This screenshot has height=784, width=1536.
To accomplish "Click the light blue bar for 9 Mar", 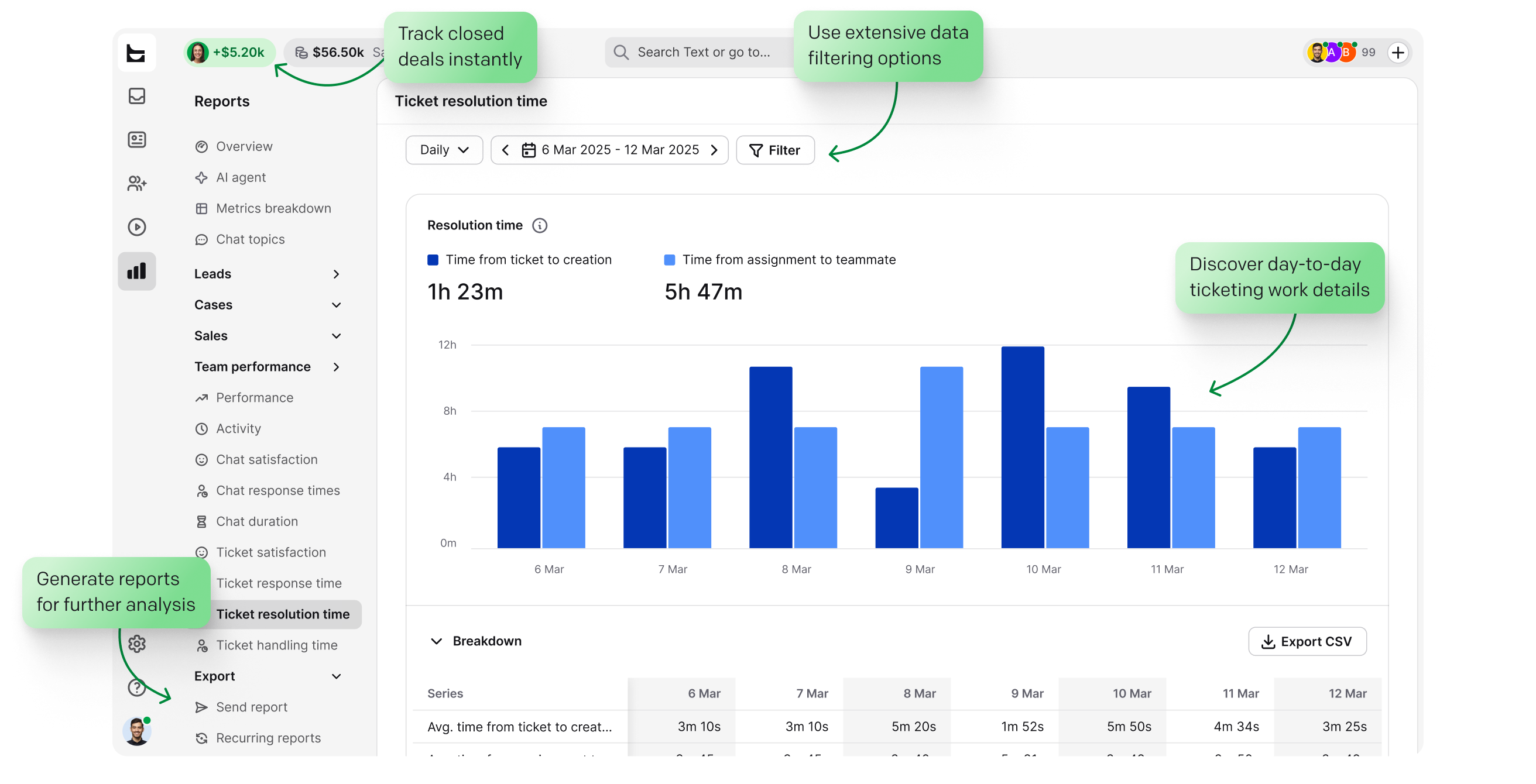I will click(941, 458).
